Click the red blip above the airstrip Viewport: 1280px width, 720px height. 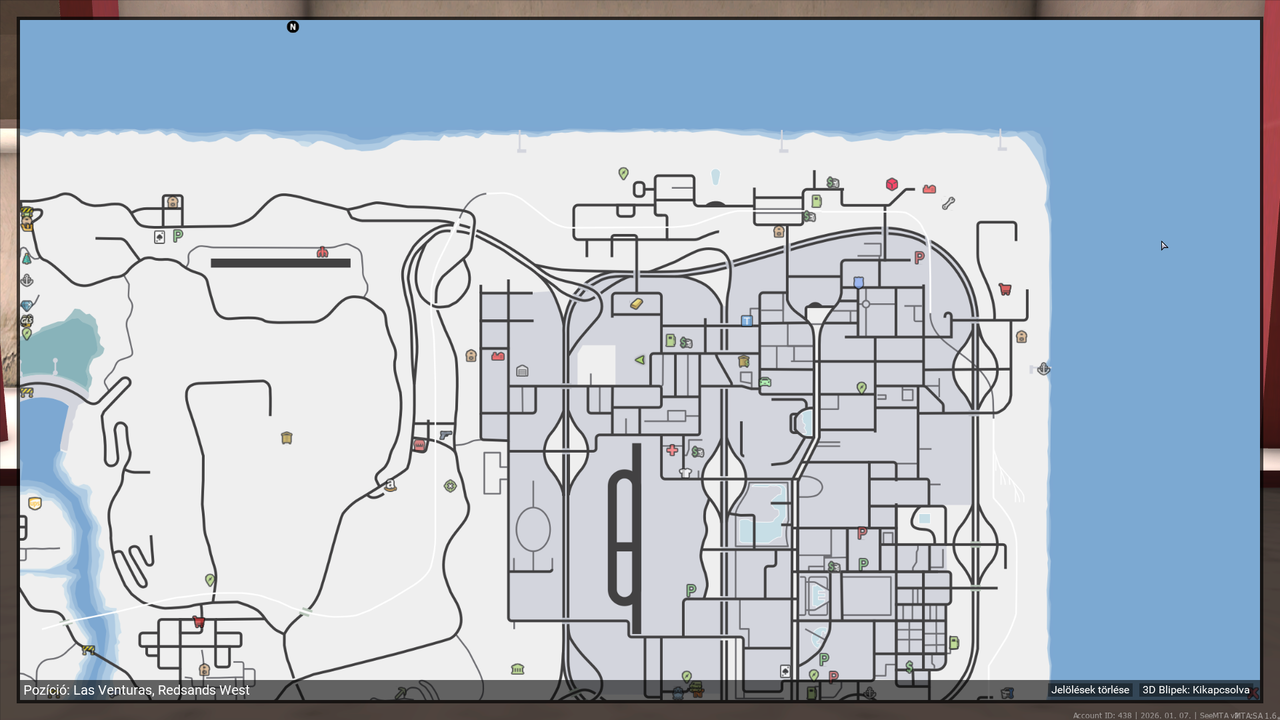322,252
